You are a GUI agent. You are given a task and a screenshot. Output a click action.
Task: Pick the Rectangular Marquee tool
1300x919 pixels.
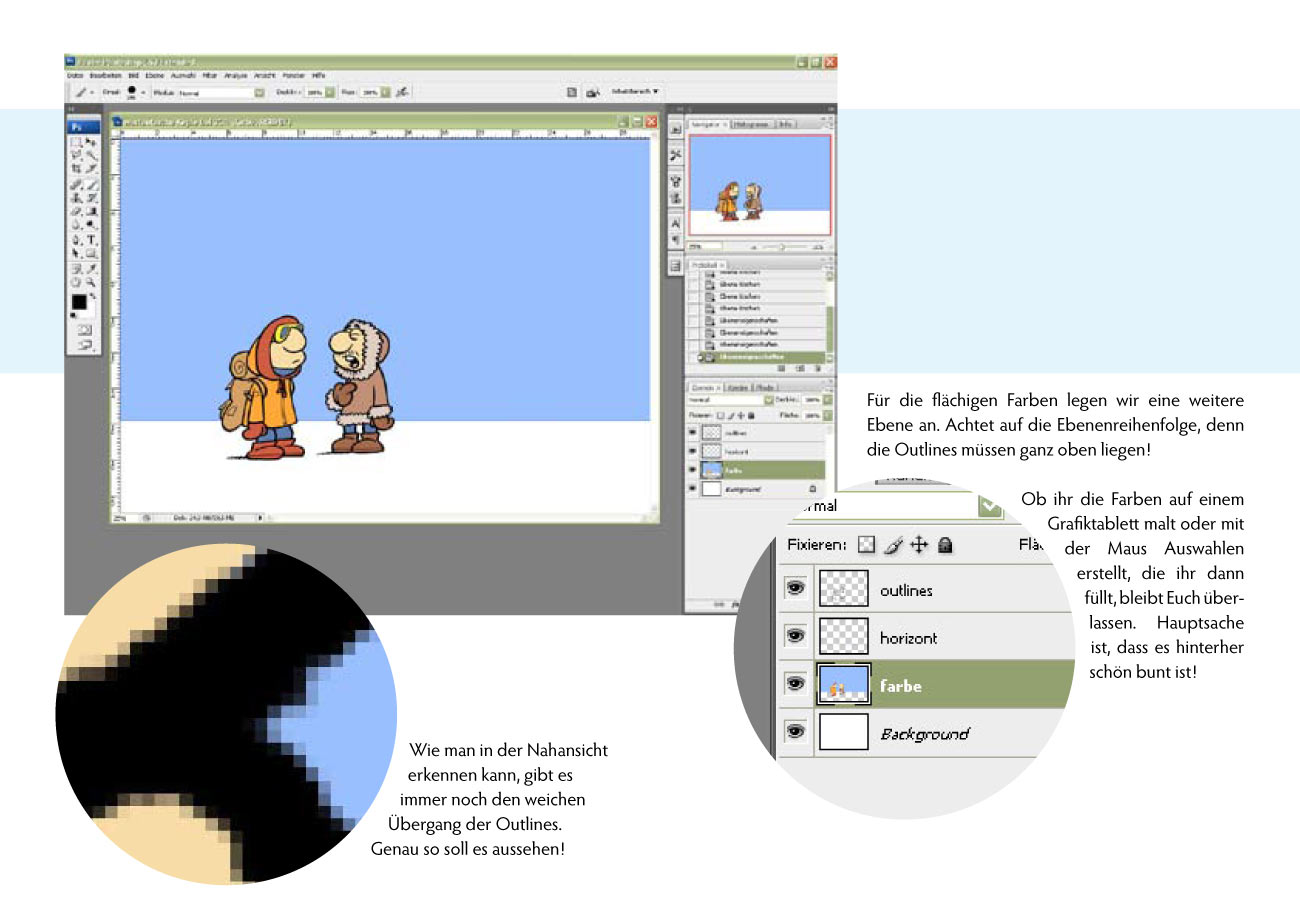[x=76, y=143]
